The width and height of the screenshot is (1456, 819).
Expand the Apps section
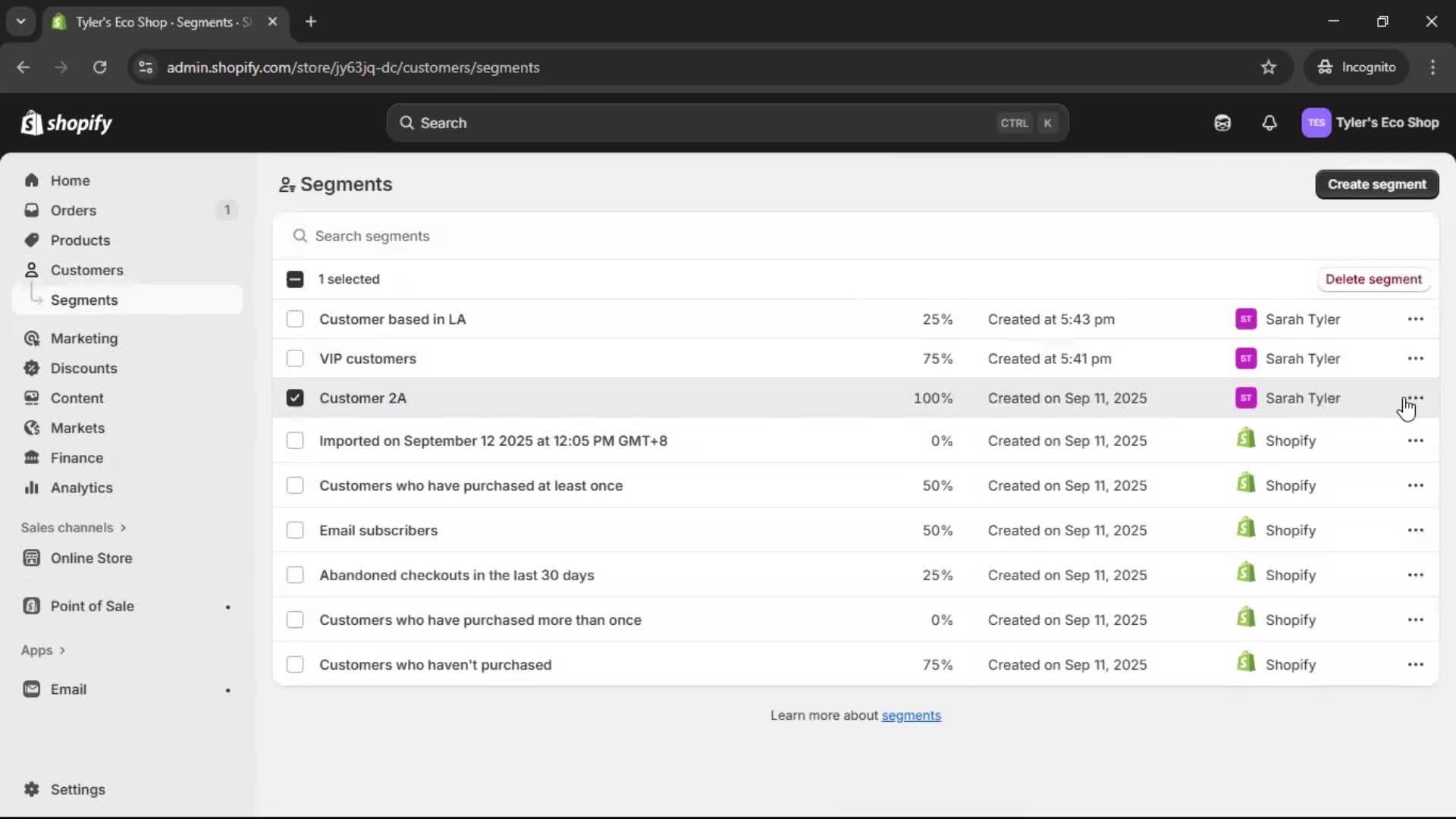click(43, 650)
